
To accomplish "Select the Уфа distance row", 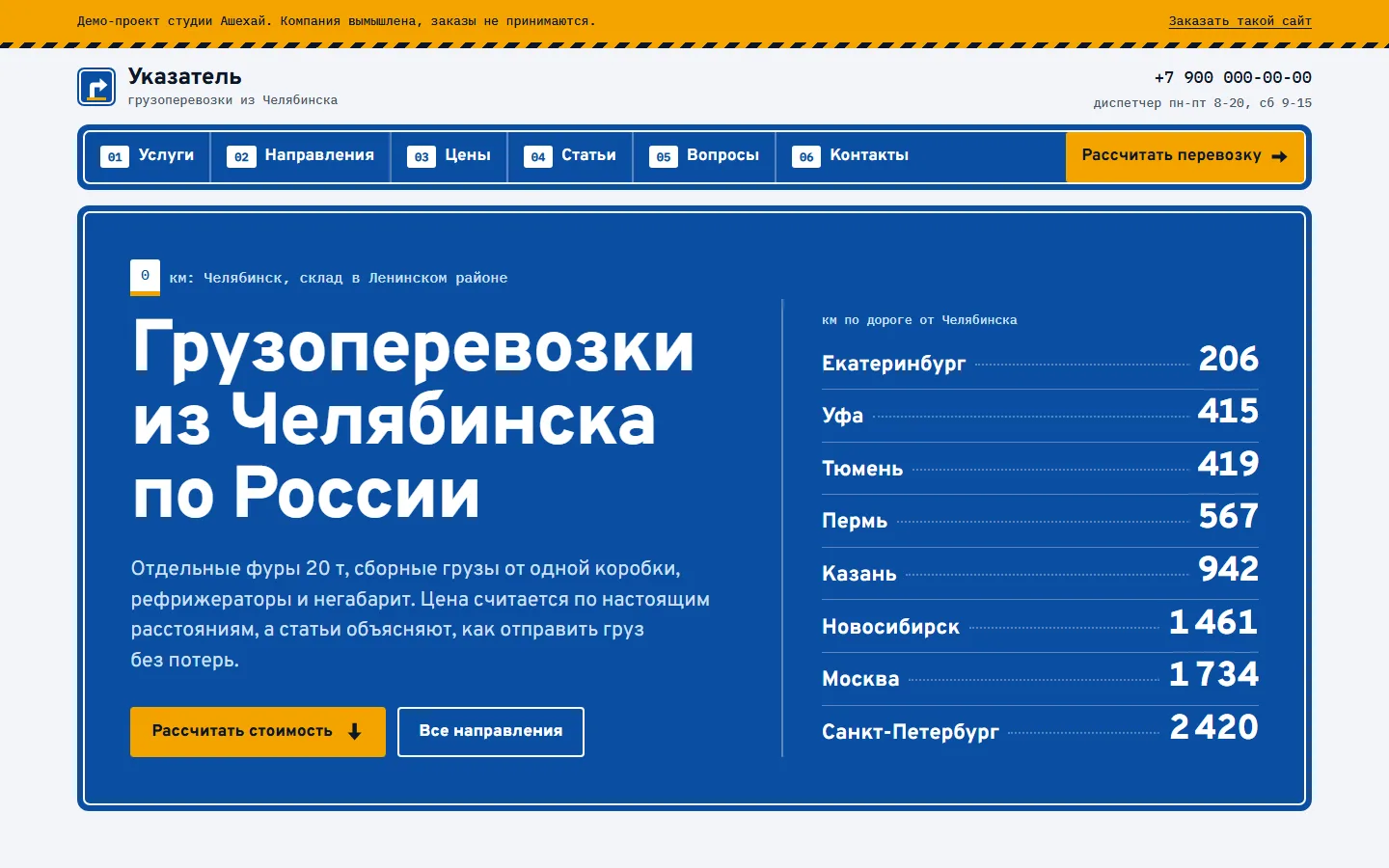I will tap(1040, 415).
